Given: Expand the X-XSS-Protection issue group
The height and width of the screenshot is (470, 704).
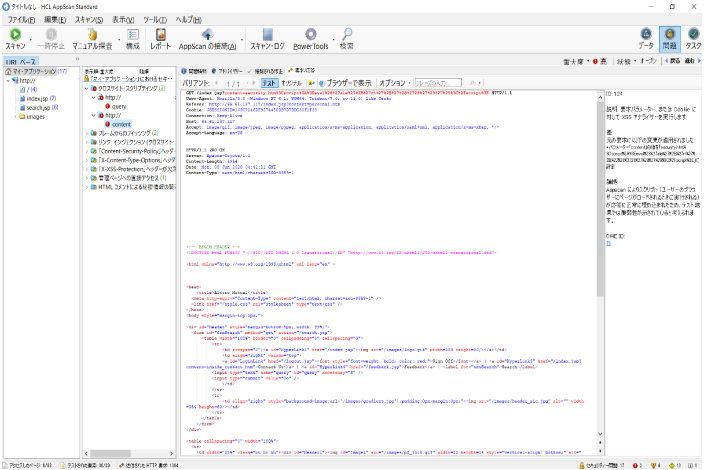Looking at the screenshot, I should pyautogui.click(x=87, y=169).
